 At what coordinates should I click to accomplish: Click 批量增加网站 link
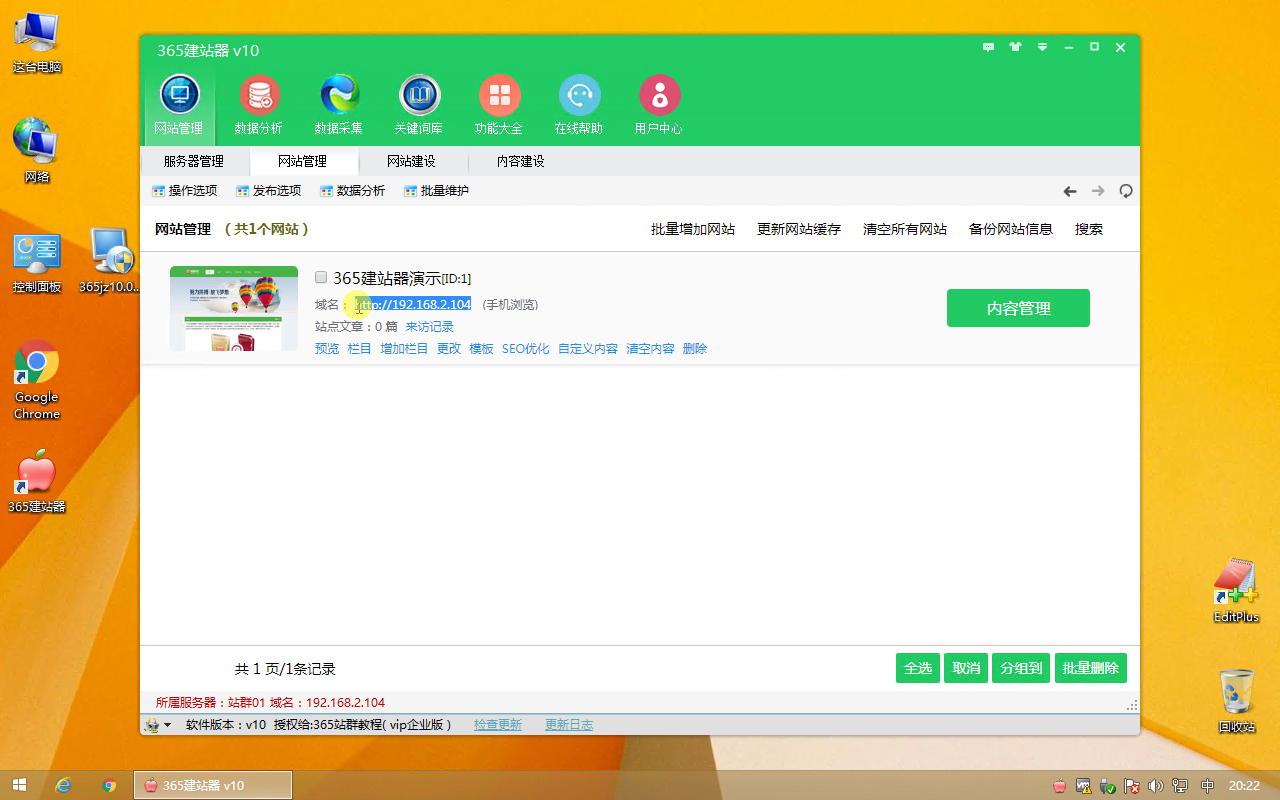pyautogui.click(x=693, y=229)
